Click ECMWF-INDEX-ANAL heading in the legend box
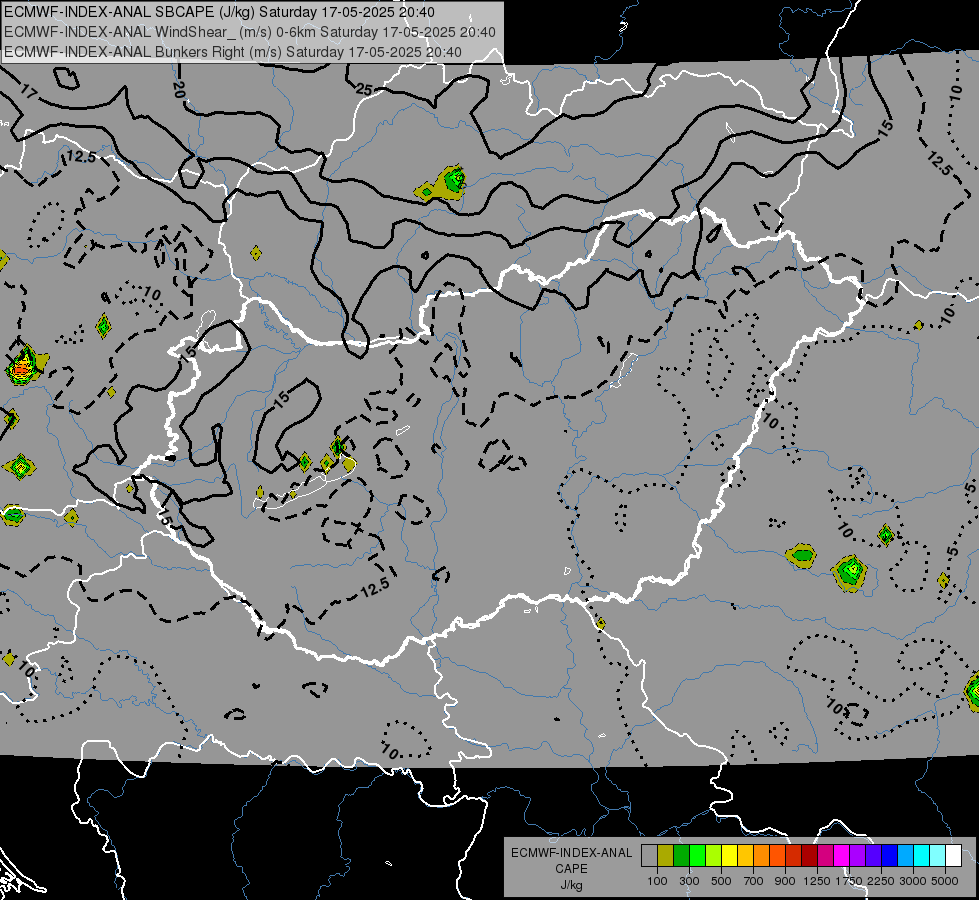This screenshot has height=900, width=979. pyautogui.click(x=571, y=853)
